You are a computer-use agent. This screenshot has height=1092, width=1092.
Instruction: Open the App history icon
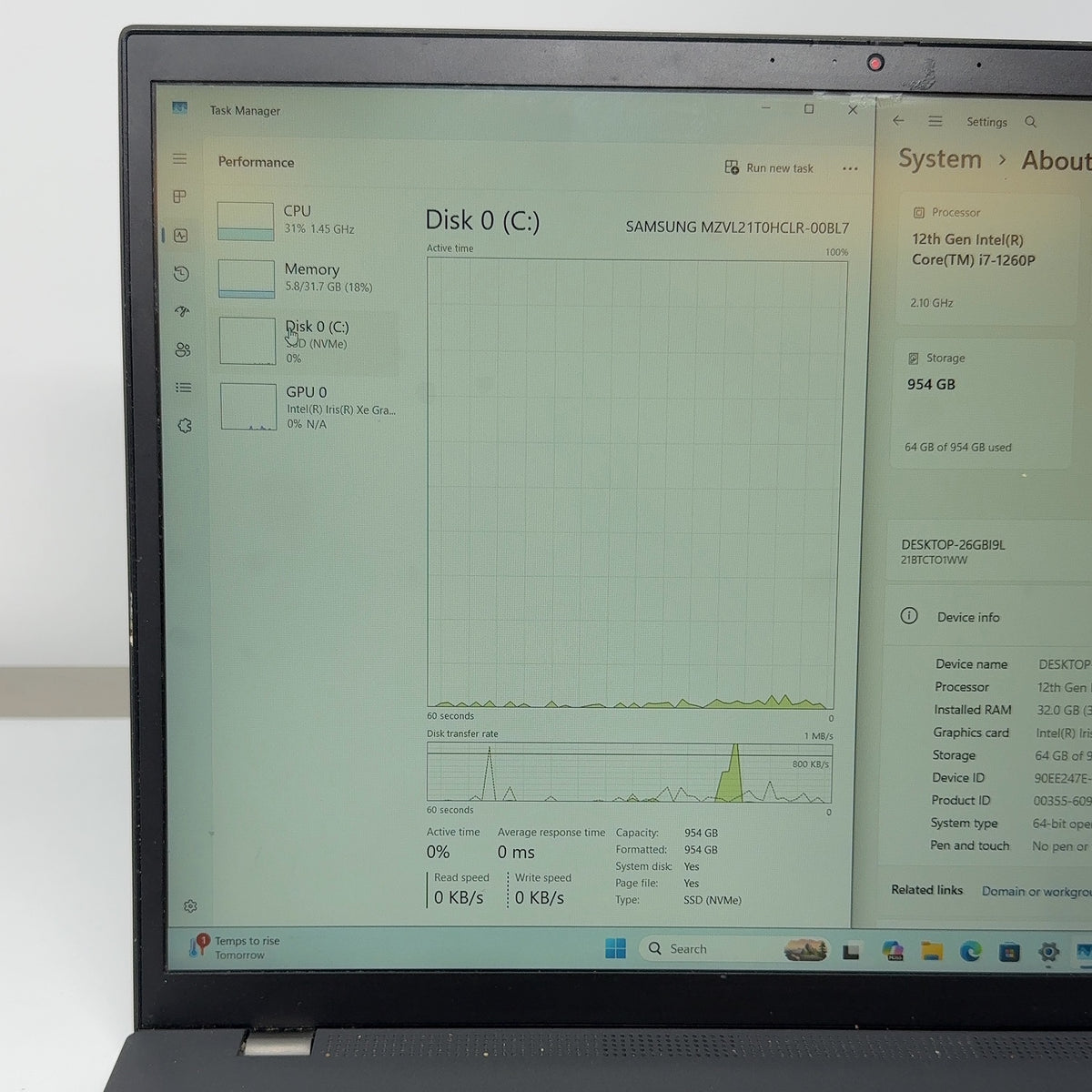[x=181, y=273]
